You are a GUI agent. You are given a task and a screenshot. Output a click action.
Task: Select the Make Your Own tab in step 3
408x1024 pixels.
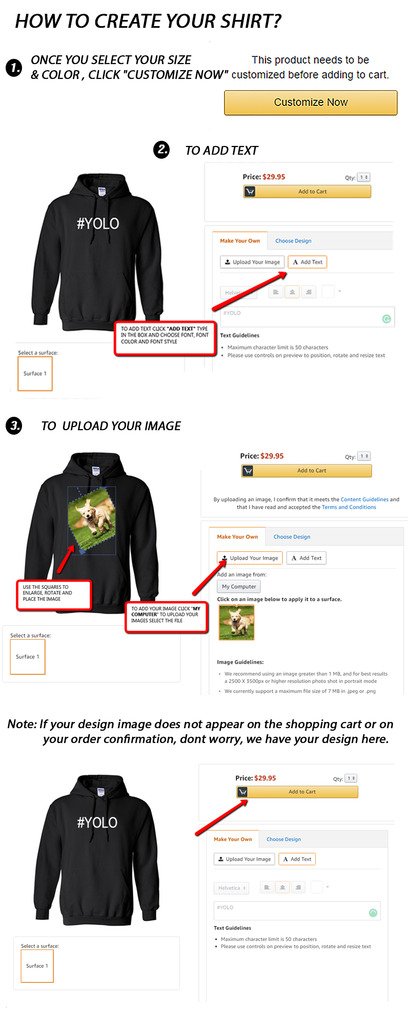pyautogui.click(x=238, y=536)
